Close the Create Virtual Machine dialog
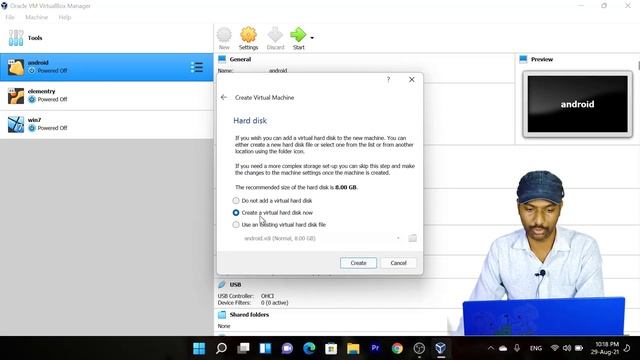640x360 pixels. tap(411, 80)
